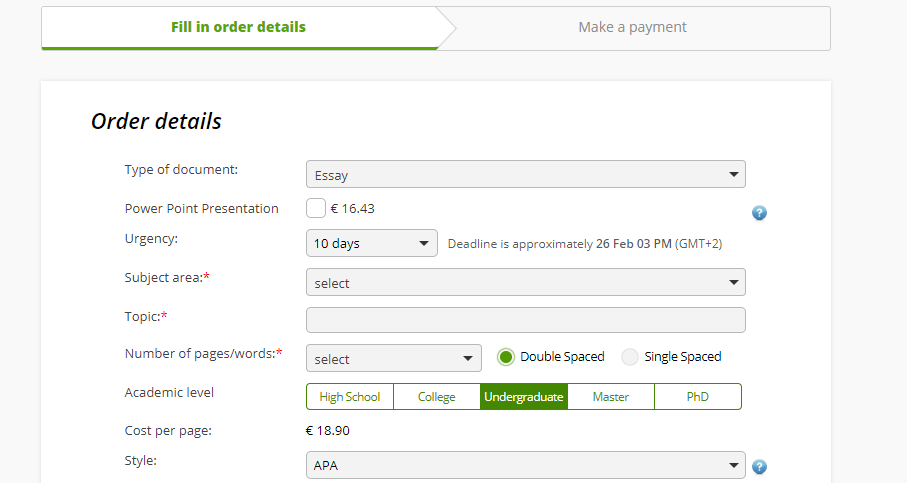Expand the Urgency 10 days dropdown

click(371, 243)
